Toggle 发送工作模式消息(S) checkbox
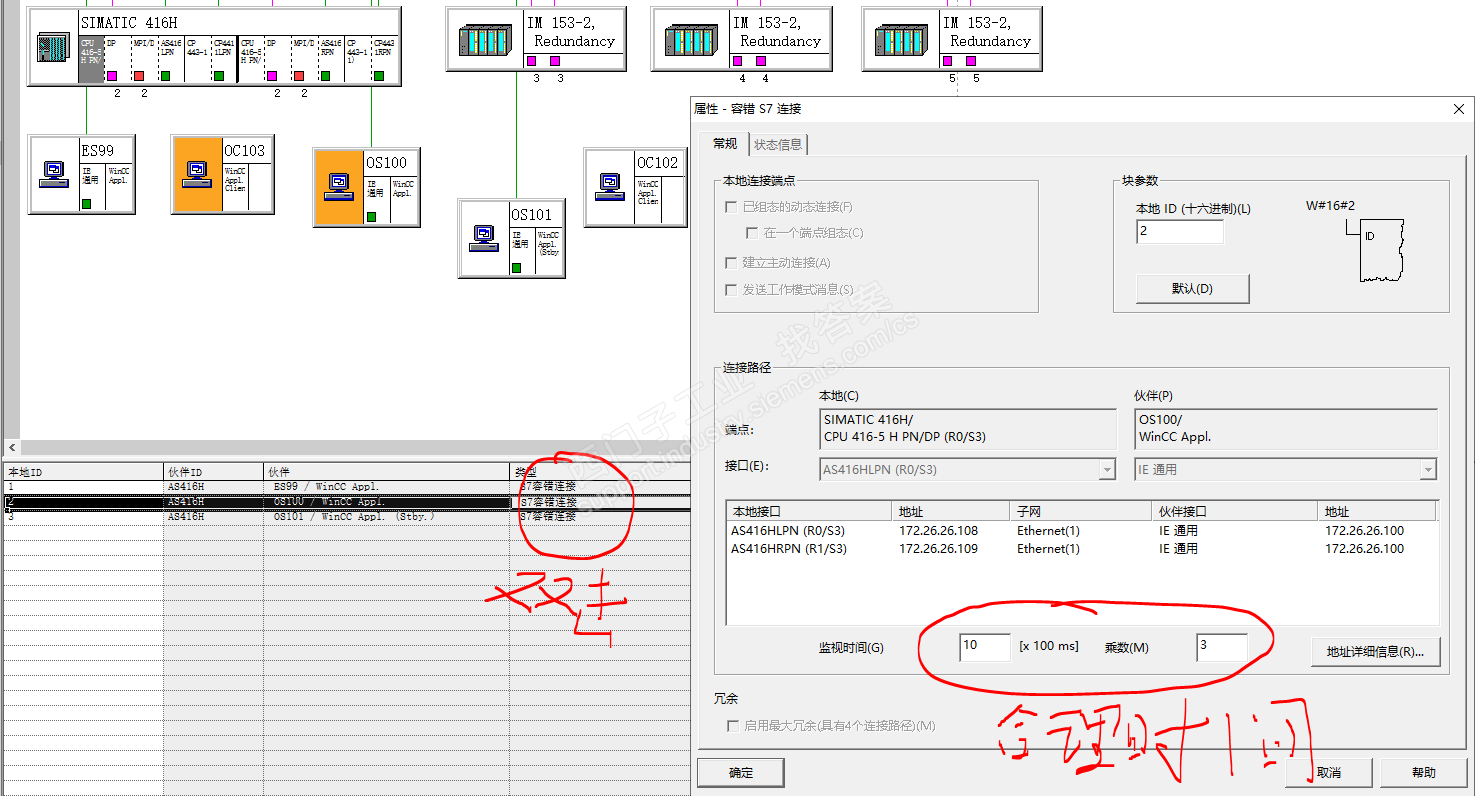 tap(732, 290)
